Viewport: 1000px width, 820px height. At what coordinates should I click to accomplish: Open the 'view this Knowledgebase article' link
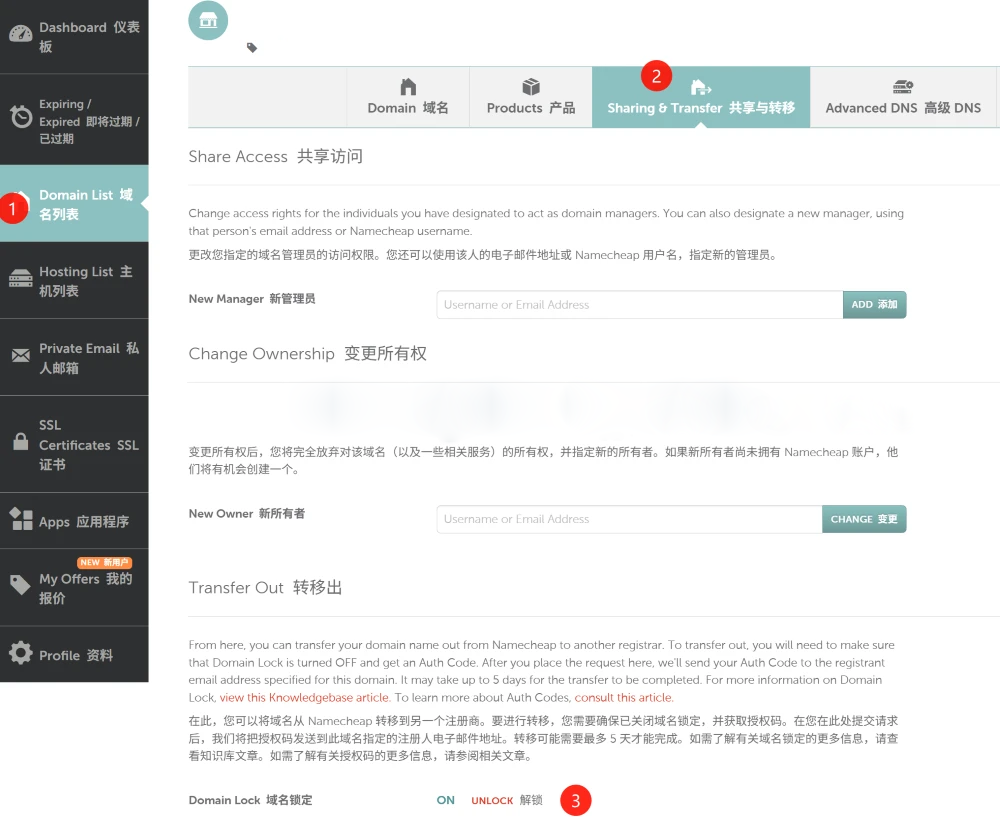305,698
